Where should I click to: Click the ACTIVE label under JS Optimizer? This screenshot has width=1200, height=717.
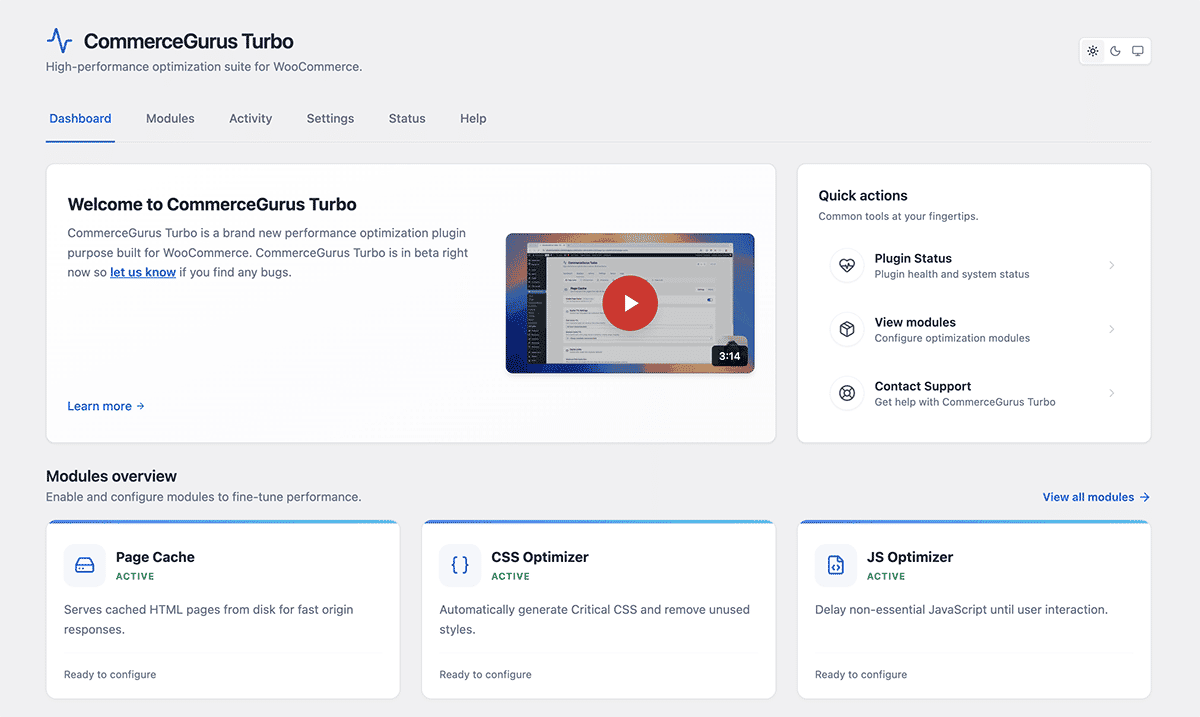pyautogui.click(x=886, y=577)
